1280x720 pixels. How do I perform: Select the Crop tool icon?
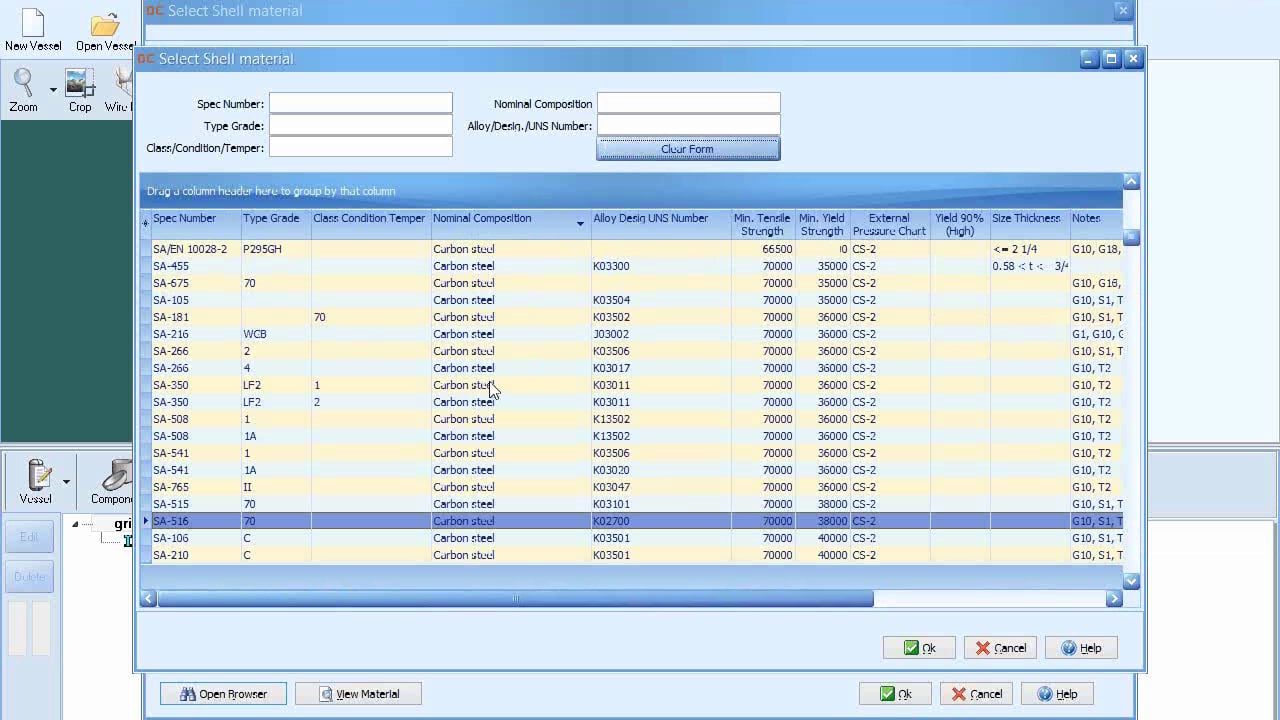(79, 83)
